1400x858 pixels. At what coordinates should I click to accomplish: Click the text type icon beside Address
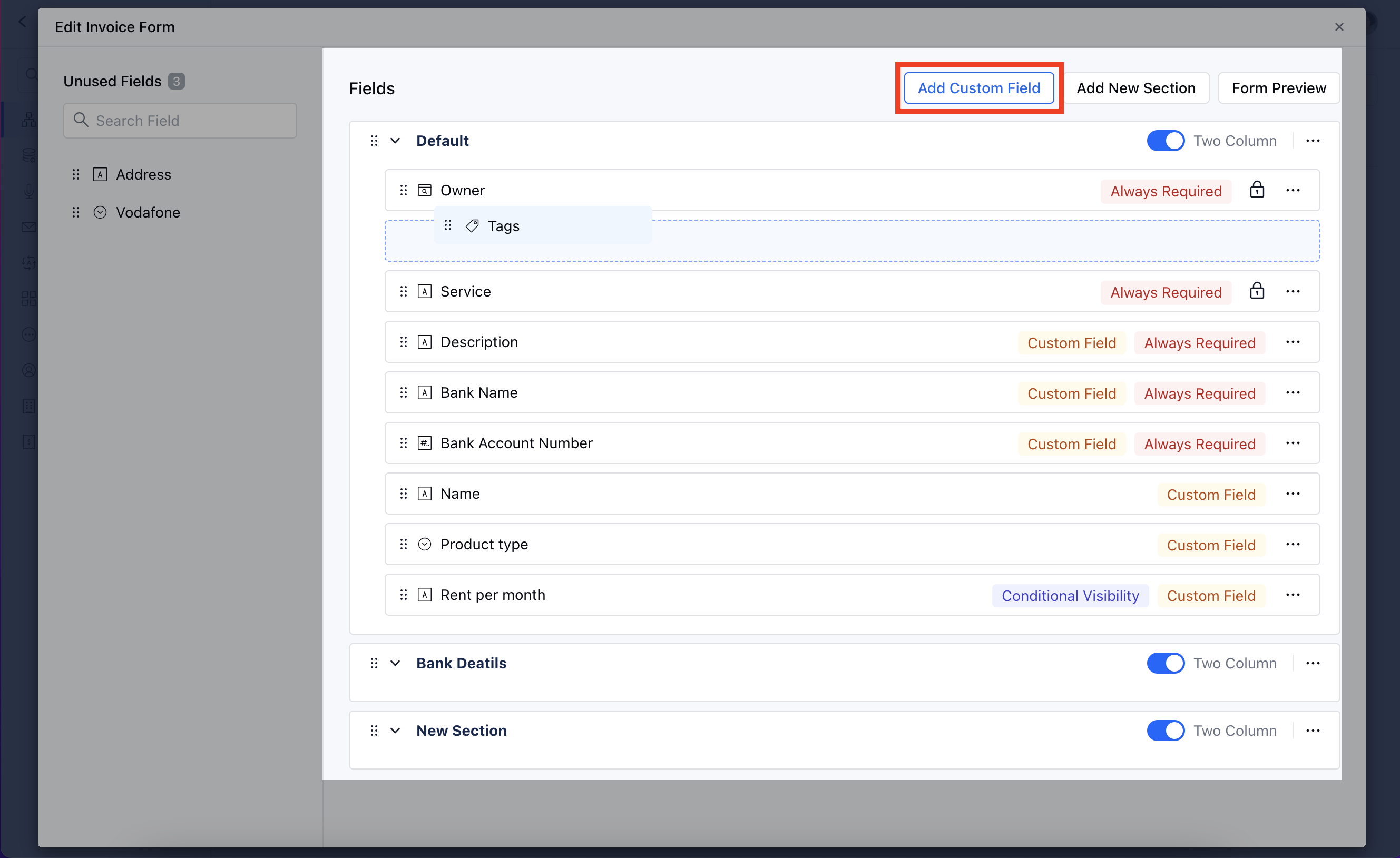pyautogui.click(x=100, y=174)
